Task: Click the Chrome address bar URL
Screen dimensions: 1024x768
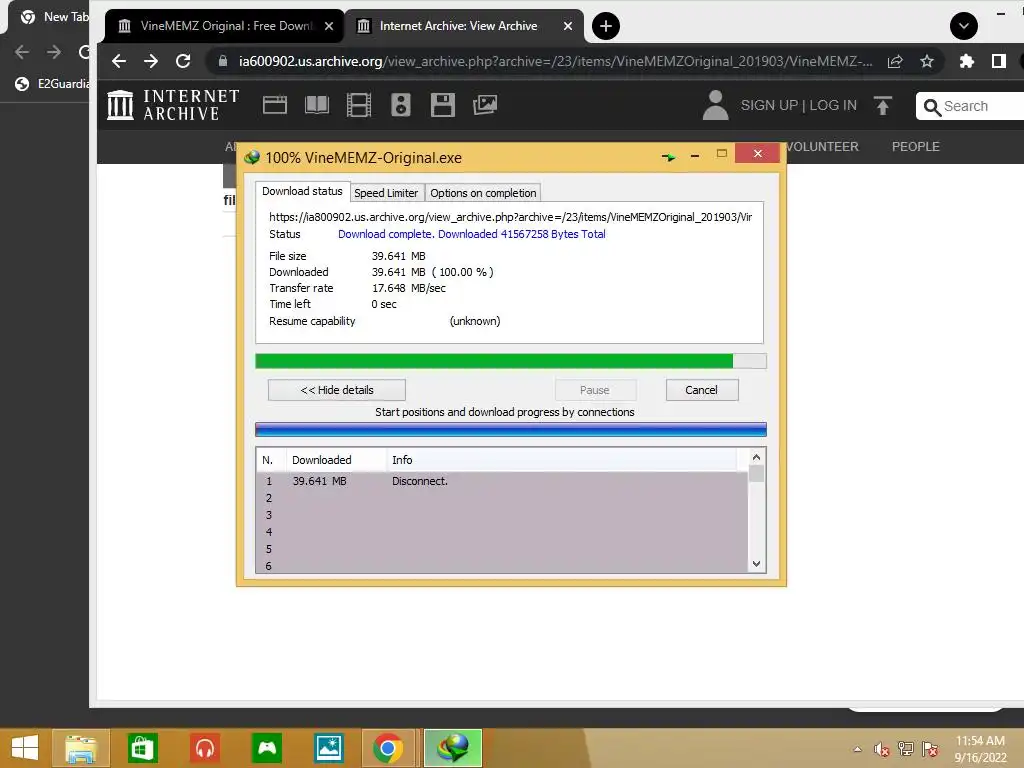Action: point(555,61)
